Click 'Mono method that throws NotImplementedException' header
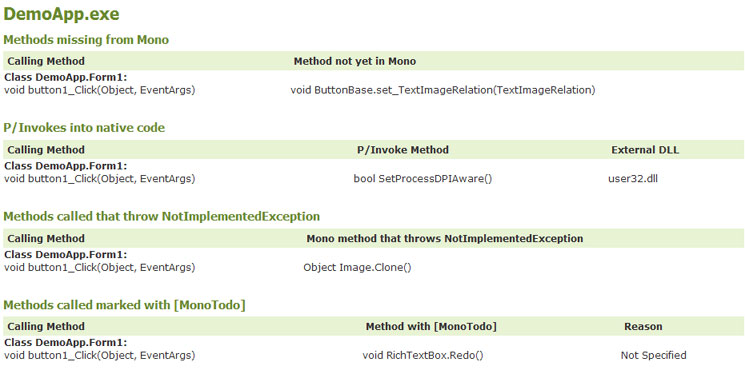Viewport: 745px width, 370px height. [x=445, y=238]
